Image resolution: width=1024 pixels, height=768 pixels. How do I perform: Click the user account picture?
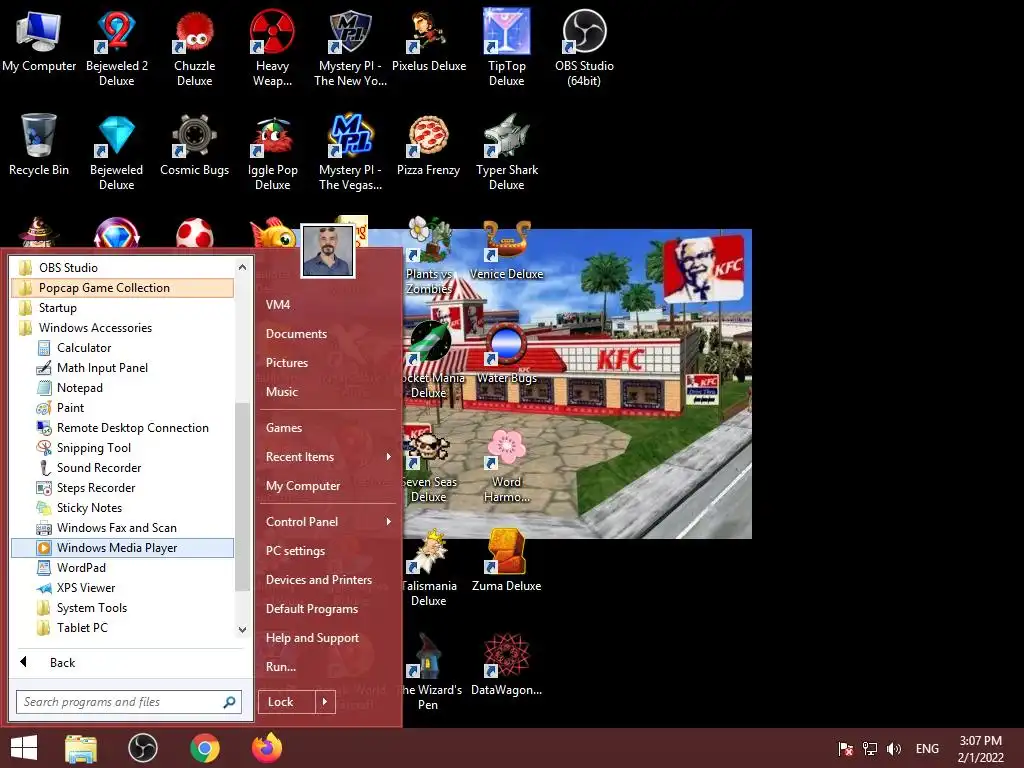click(328, 251)
